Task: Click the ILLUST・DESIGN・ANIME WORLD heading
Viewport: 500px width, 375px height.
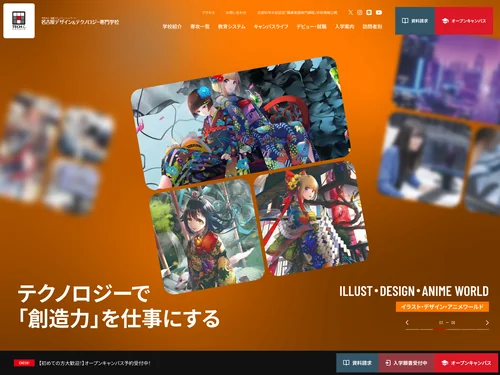Action: (414, 291)
